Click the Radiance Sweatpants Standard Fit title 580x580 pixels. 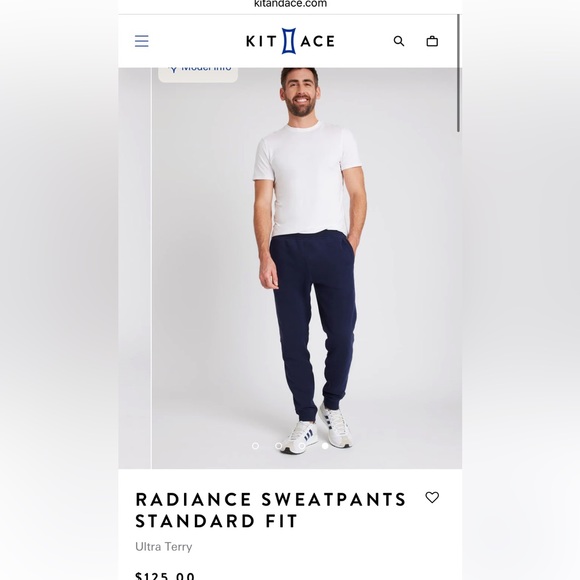pyautogui.click(x=271, y=510)
